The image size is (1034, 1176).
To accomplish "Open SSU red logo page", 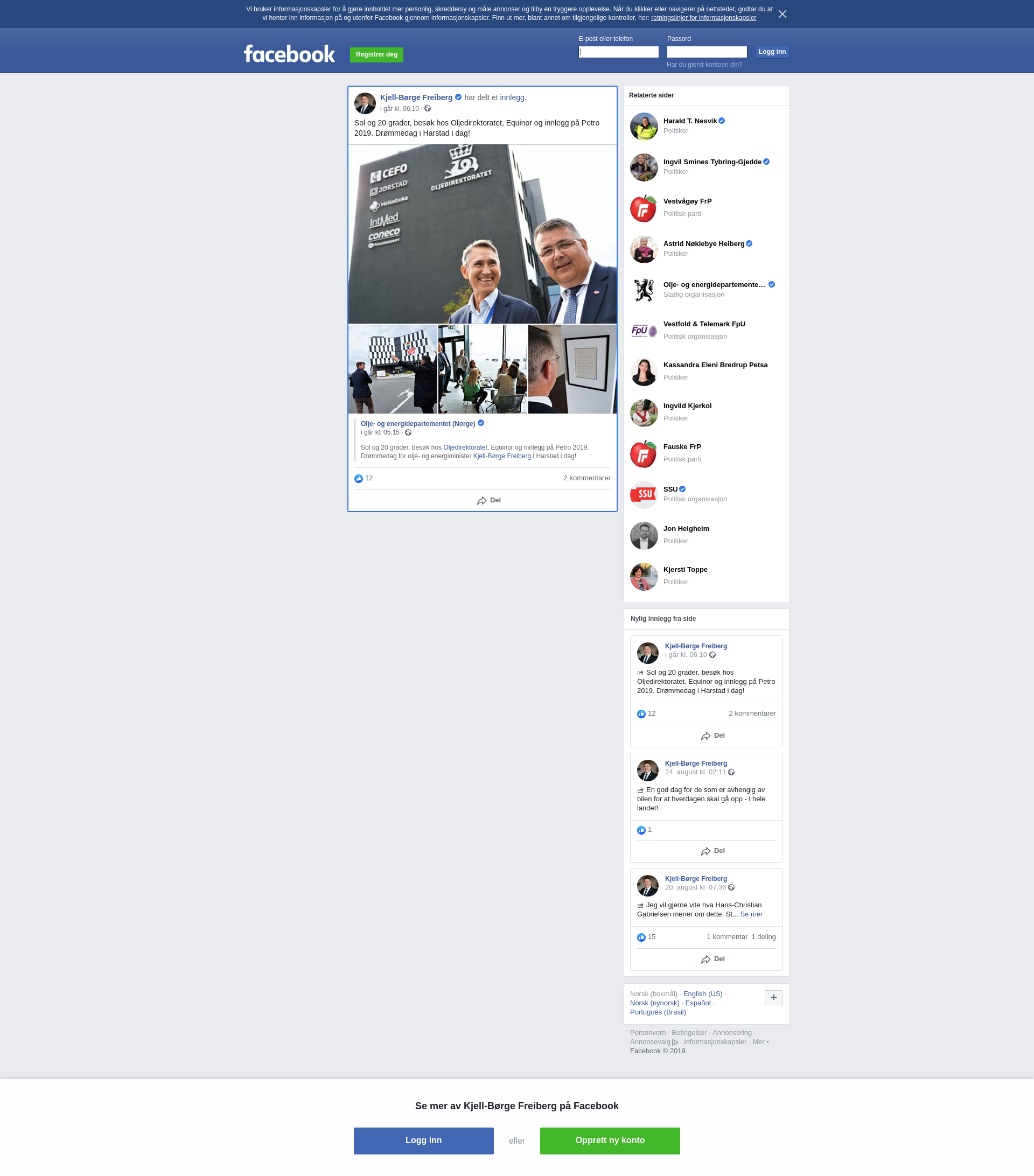I will [644, 494].
